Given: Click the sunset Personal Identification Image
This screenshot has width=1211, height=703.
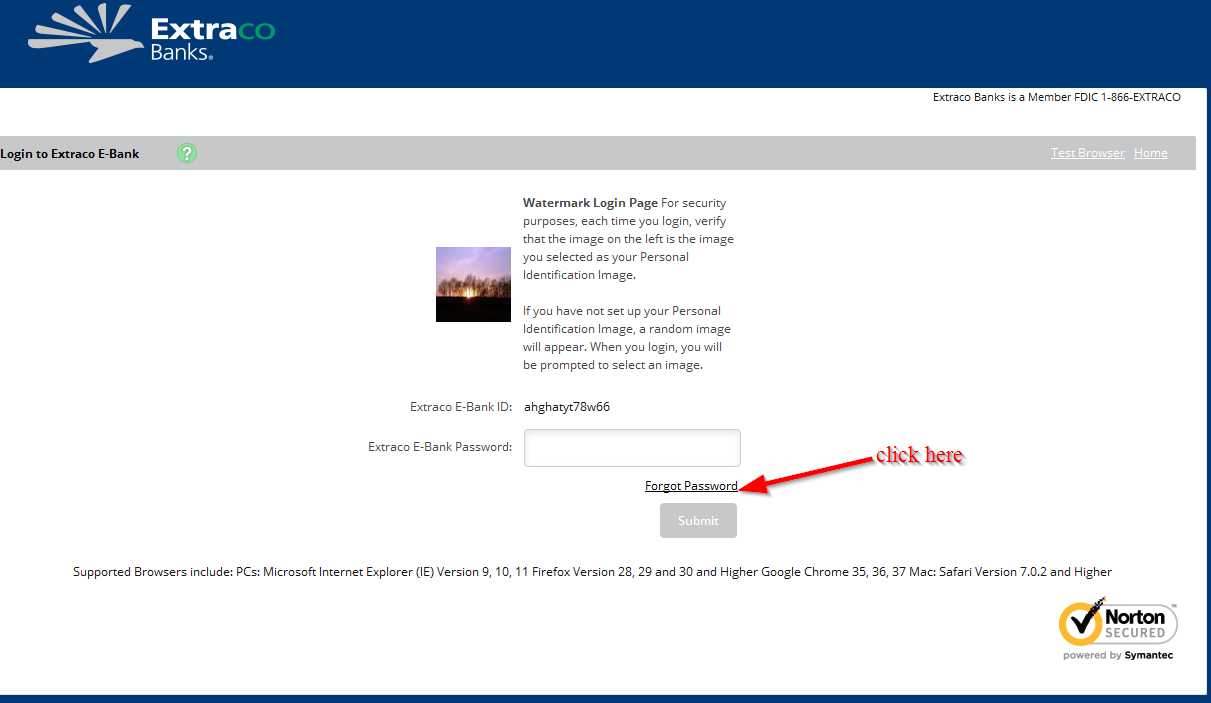Looking at the screenshot, I should point(473,284).
